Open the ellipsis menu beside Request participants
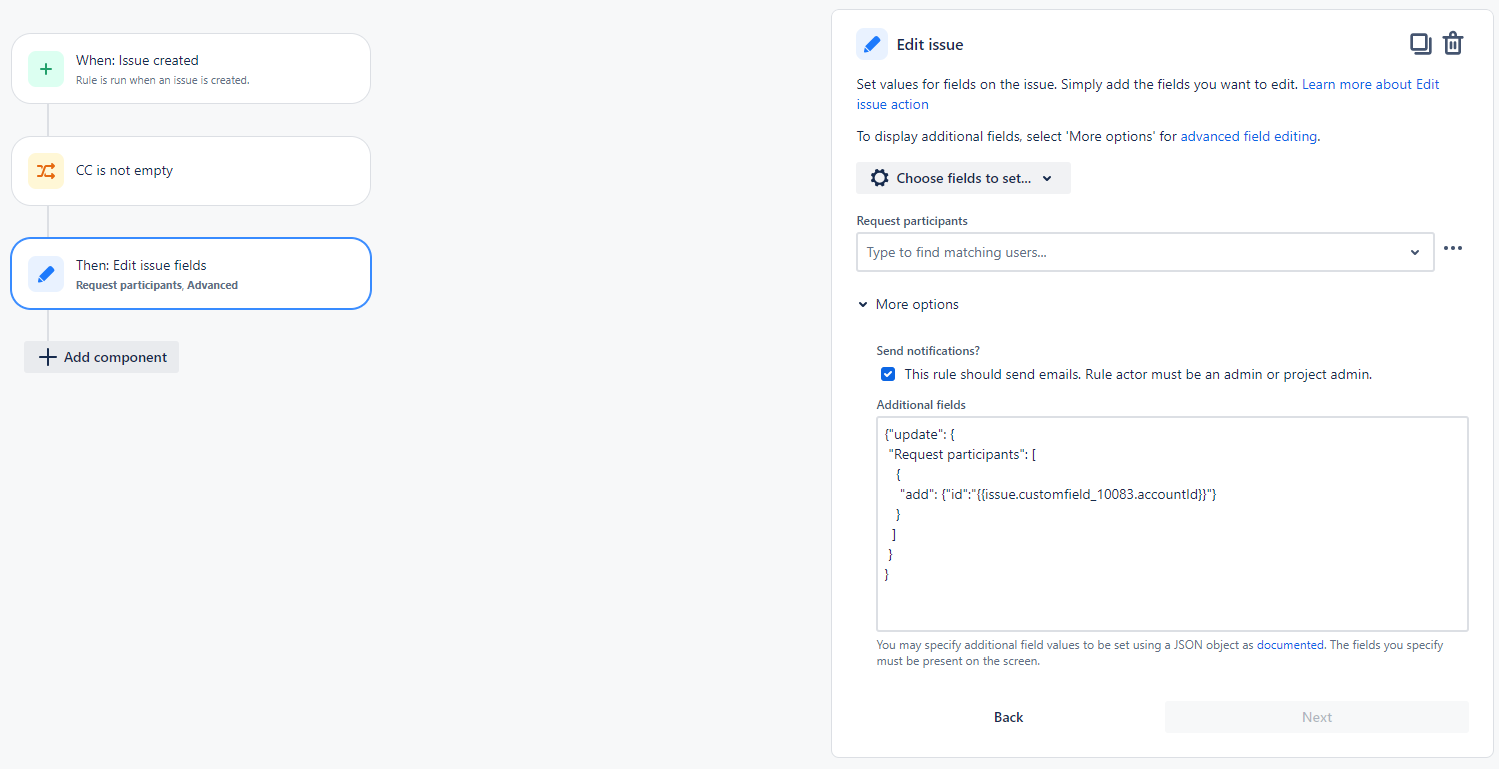This screenshot has width=1499, height=769. click(1453, 248)
